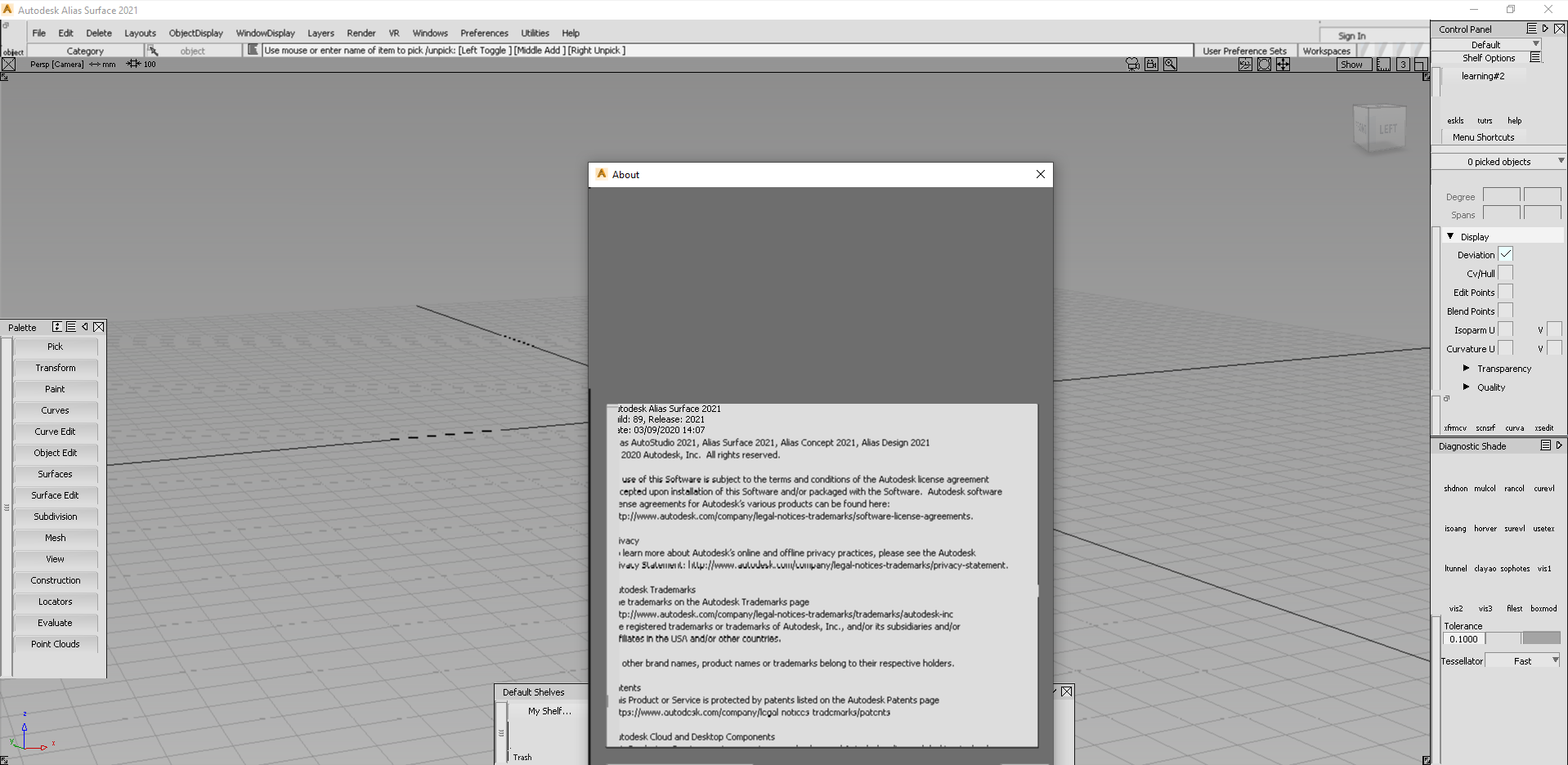Viewport: 1568px width, 765px height.
Task: Open the ObjectDisplay menu
Action: click(x=195, y=34)
